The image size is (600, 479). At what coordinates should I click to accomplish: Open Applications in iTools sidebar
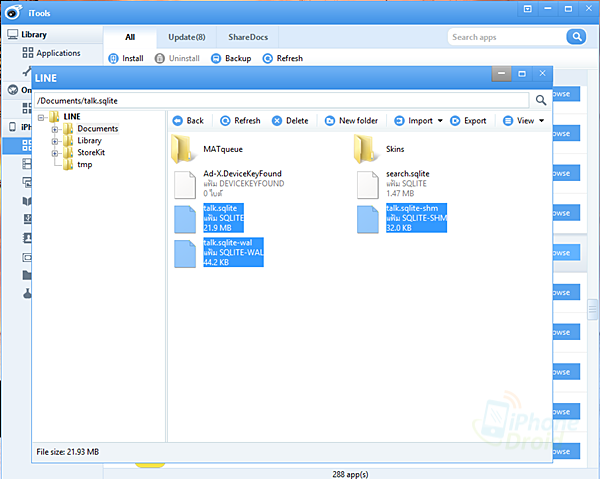click(51, 53)
